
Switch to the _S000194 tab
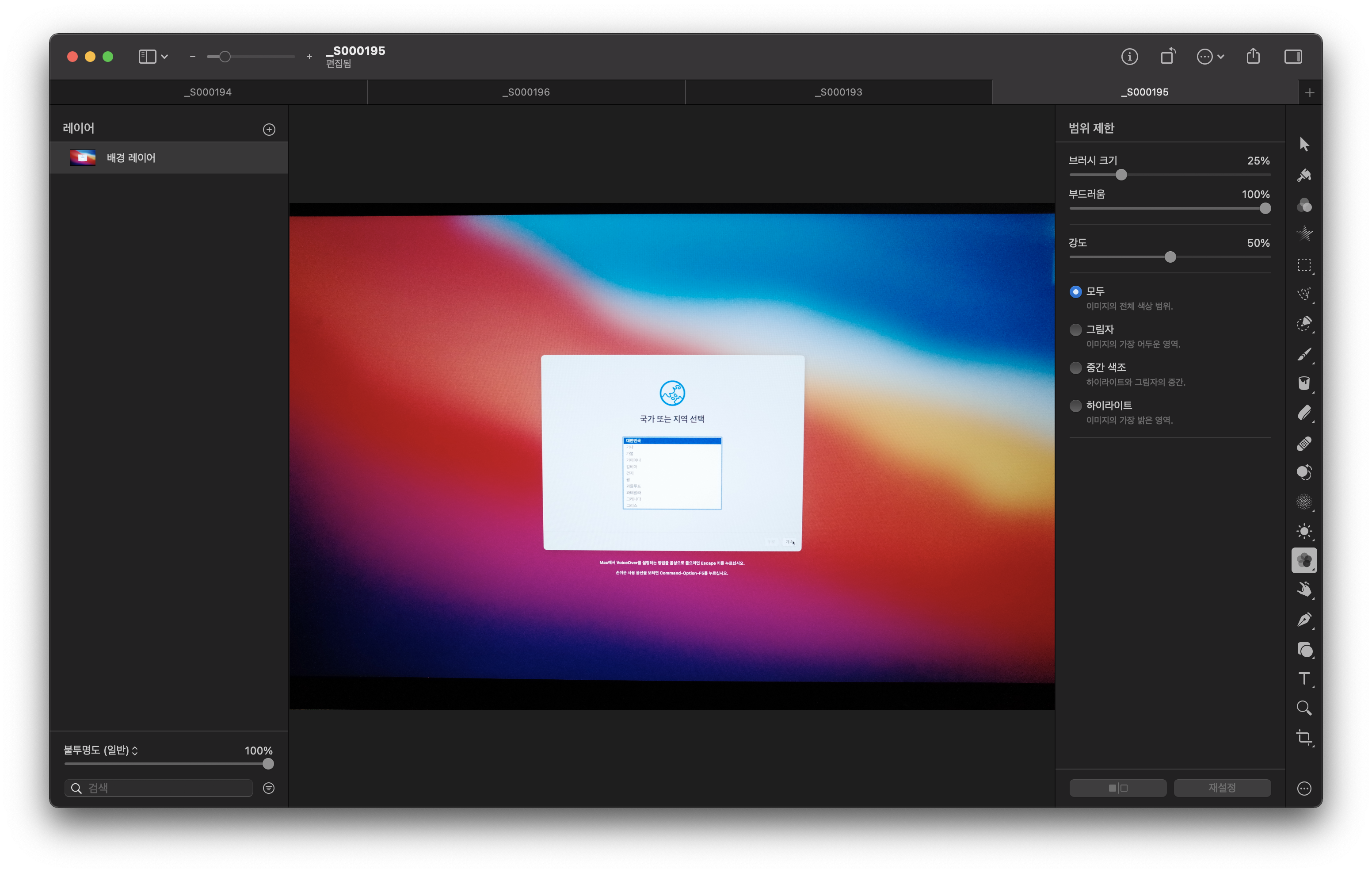(208, 92)
